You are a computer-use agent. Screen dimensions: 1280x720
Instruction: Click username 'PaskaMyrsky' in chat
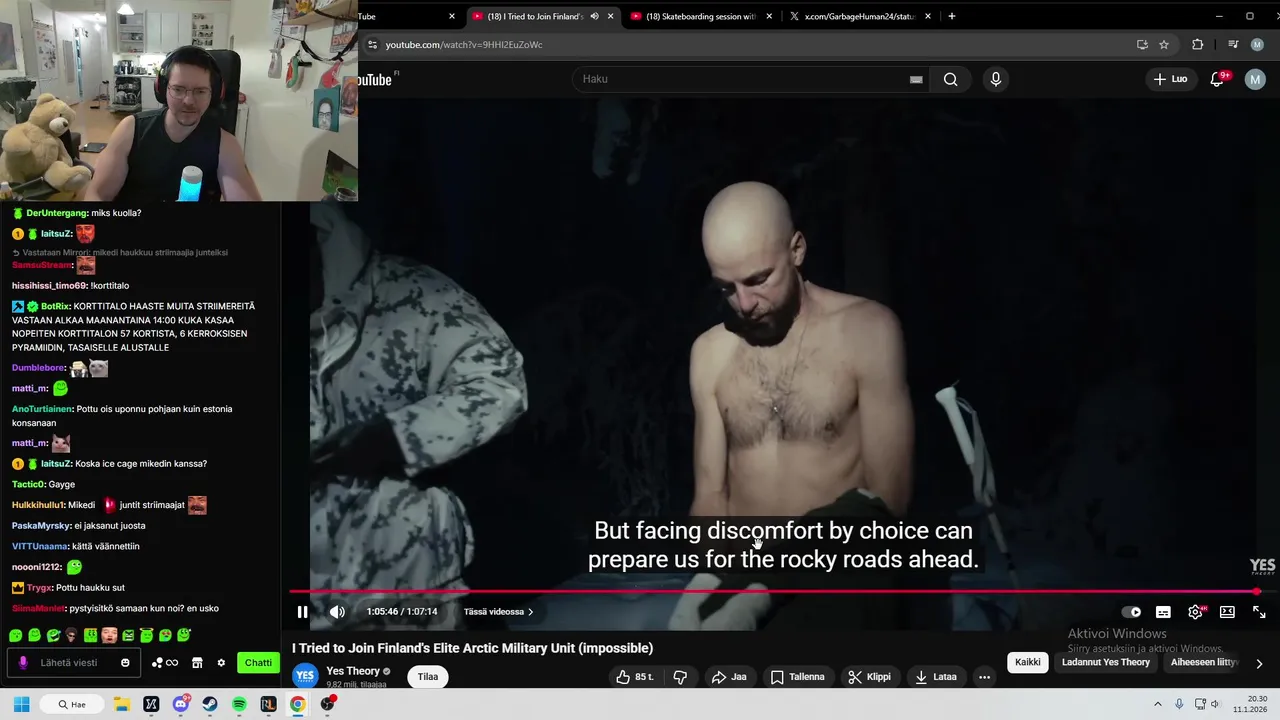tap(41, 526)
